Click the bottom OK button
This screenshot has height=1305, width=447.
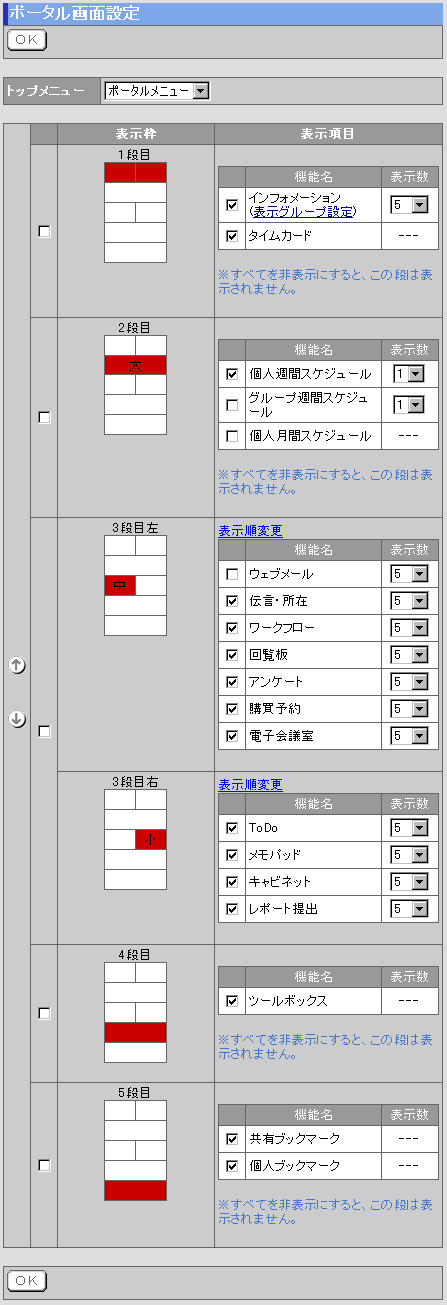26,1280
